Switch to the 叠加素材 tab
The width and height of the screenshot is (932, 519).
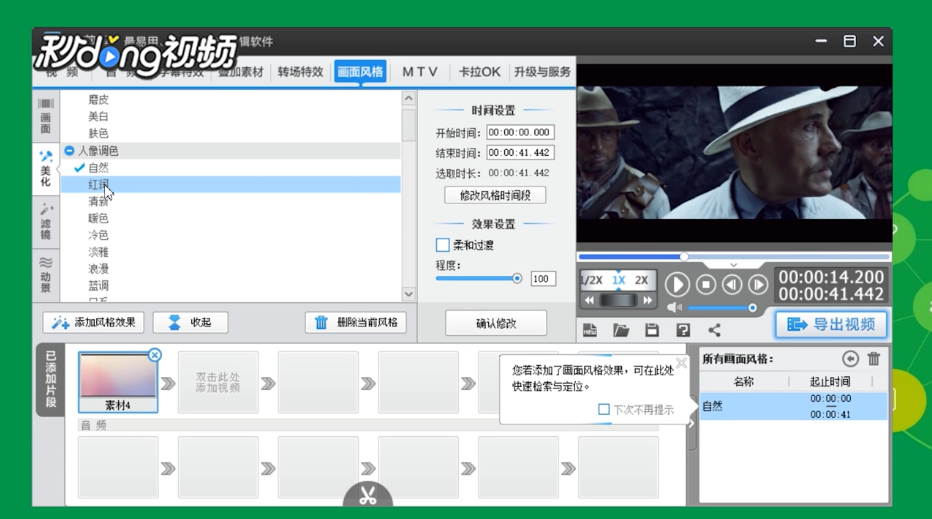coord(242,72)
